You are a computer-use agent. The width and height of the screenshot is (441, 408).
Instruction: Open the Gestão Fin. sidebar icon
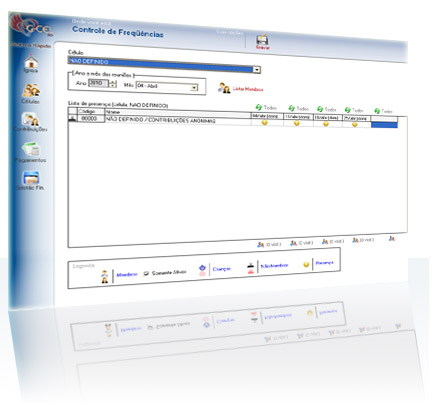tap(31, 178)
